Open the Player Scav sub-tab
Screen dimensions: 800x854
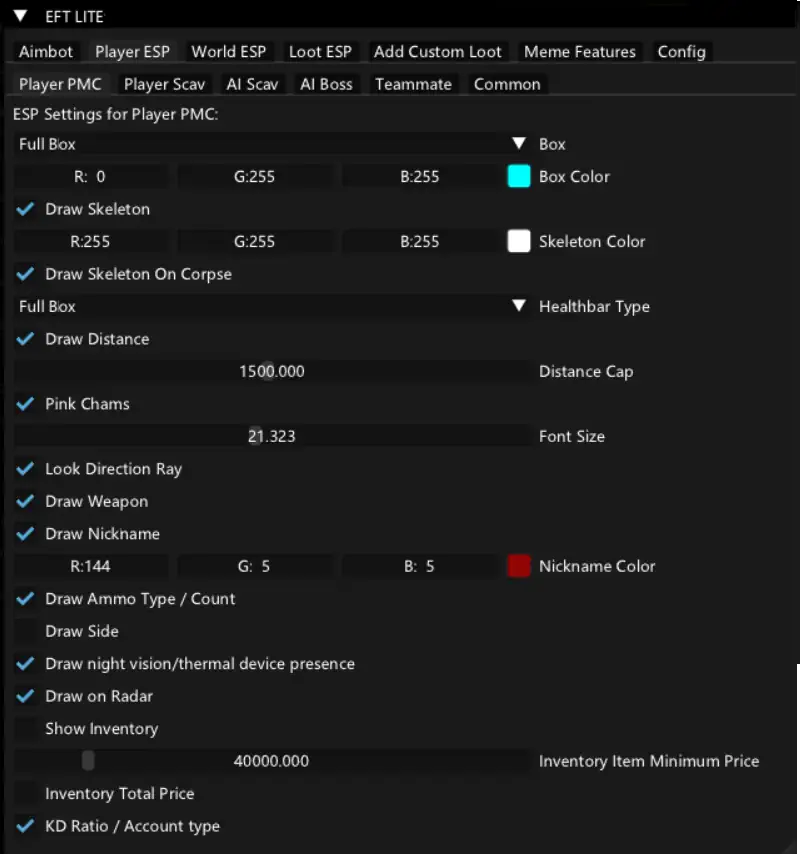point(164,84)
